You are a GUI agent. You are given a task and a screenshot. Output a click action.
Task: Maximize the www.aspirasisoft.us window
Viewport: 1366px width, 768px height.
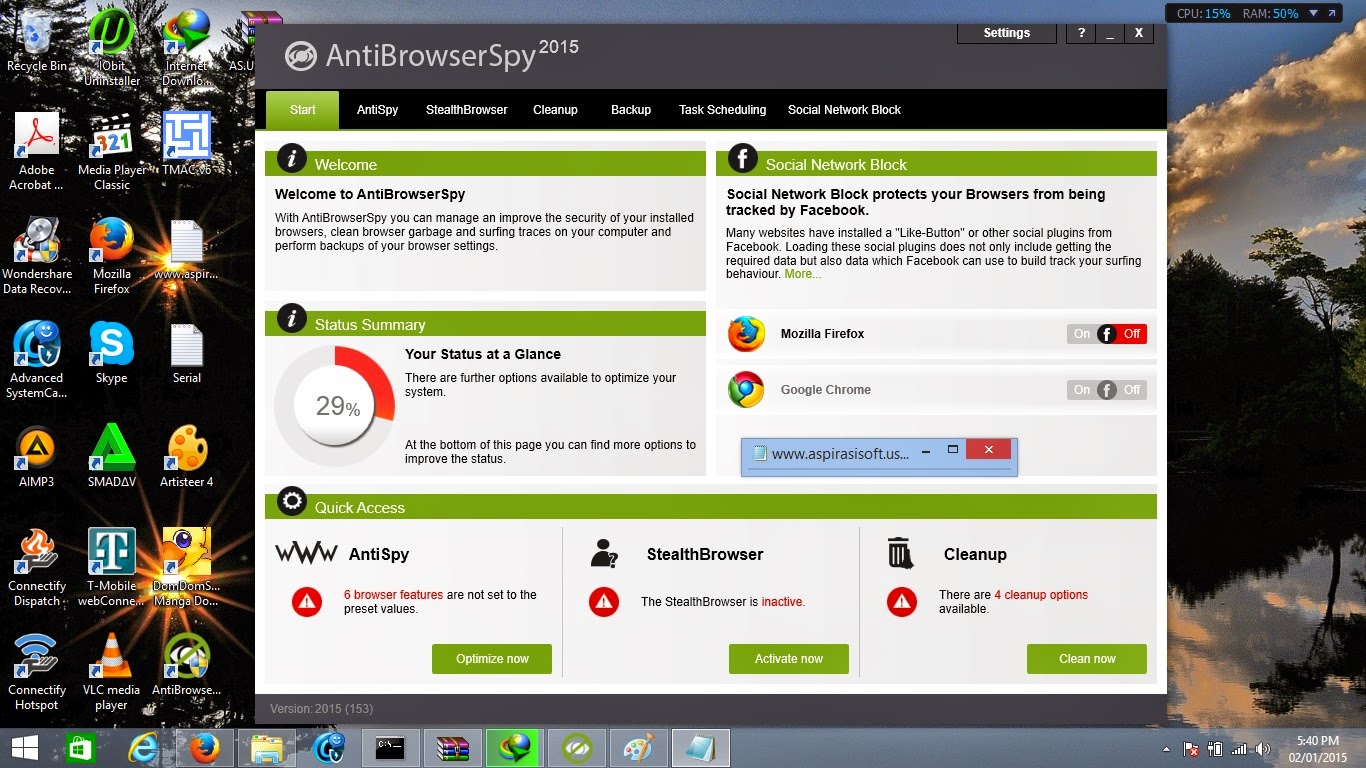pos(953,451)
